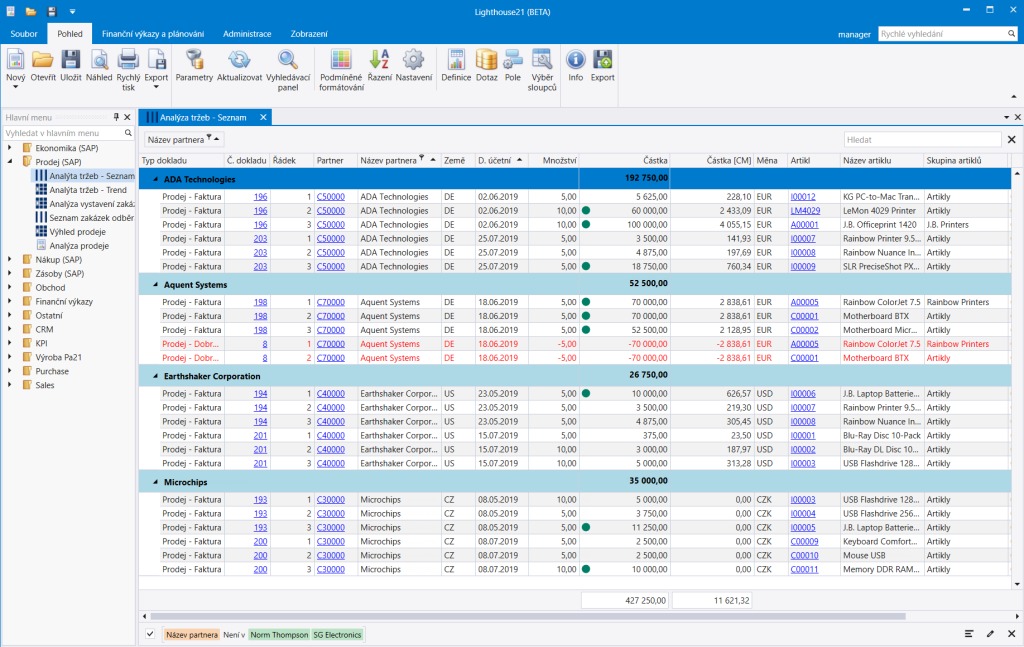Collapse the Microchips group row

[155, 482]
